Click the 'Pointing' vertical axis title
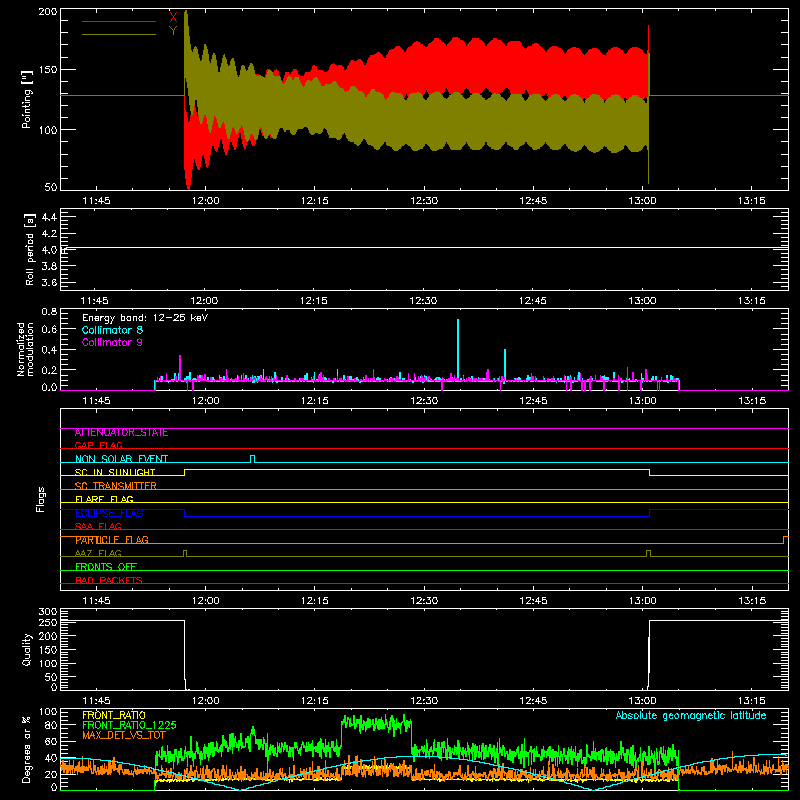Image resolution: width=800 pixels, height=800 pixels. pos(27,99)
